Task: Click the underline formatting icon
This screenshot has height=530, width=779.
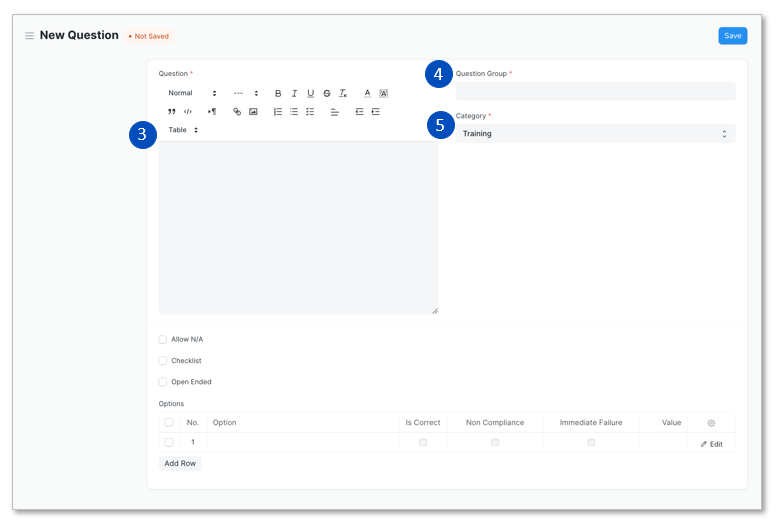Action: coord(310,93)
